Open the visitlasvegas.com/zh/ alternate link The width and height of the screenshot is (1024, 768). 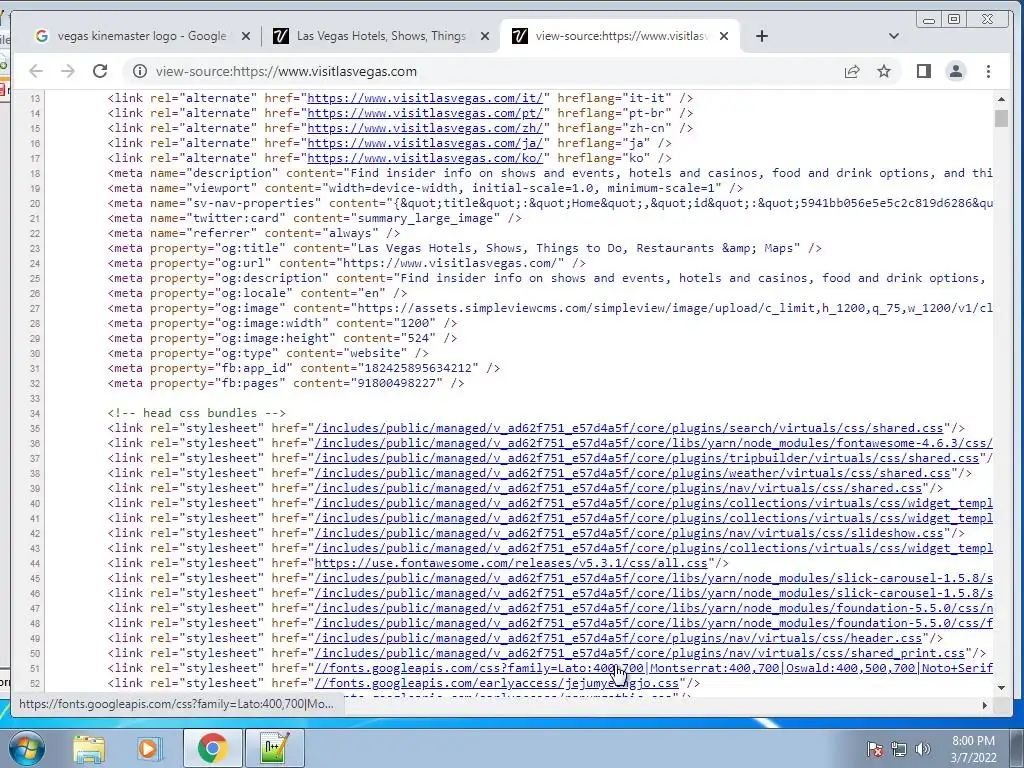[x=425, y=128]
